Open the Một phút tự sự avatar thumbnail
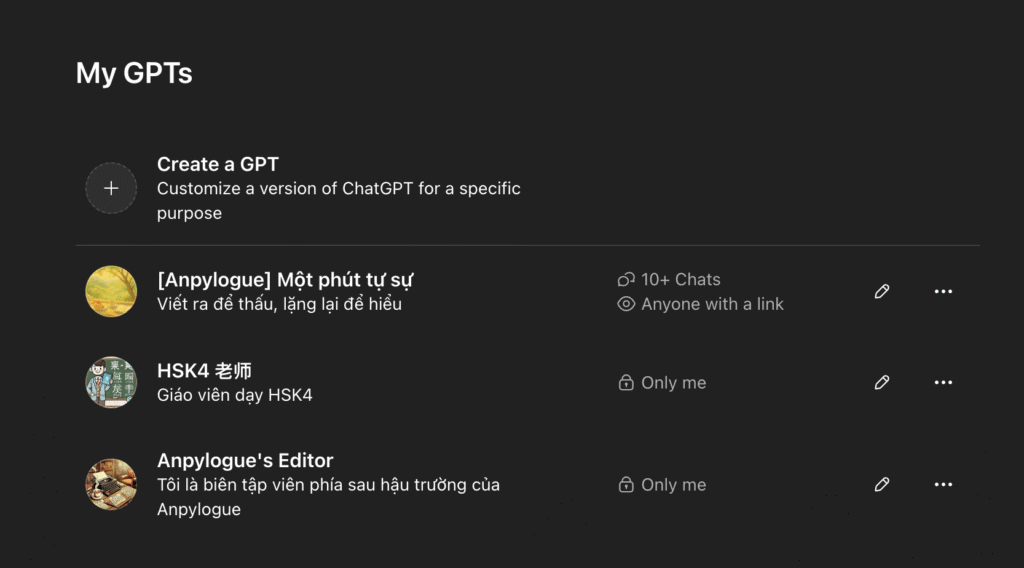The height and width of the screenshot is (568, 1024). point(111,291)
